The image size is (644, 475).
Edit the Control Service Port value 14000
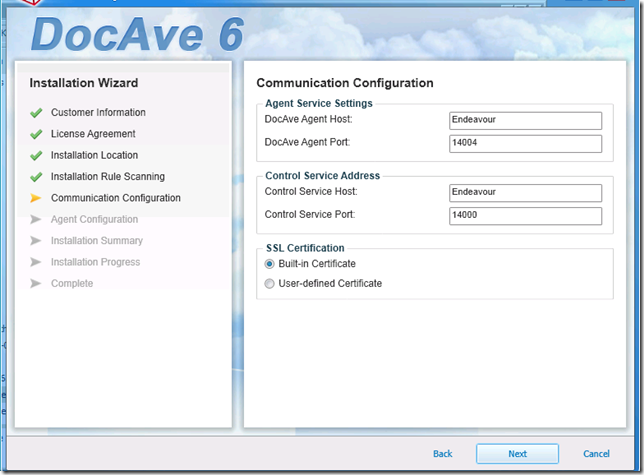tap(525, 216)
